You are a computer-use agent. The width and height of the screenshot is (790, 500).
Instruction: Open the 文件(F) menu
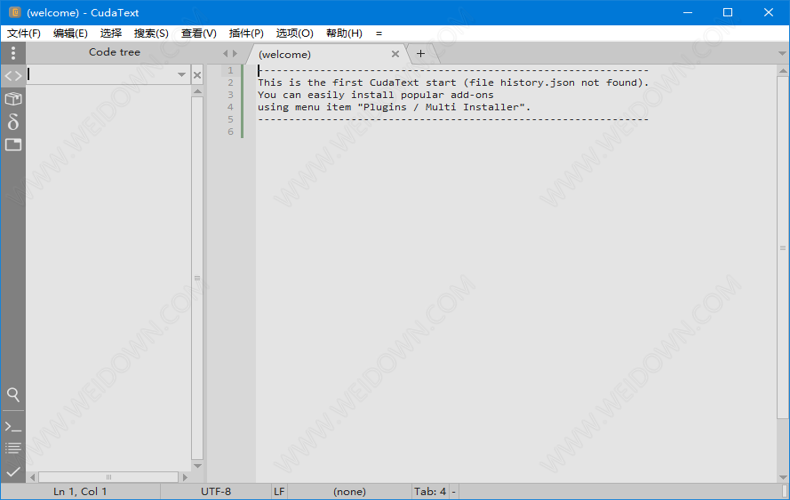click(24, 33)
